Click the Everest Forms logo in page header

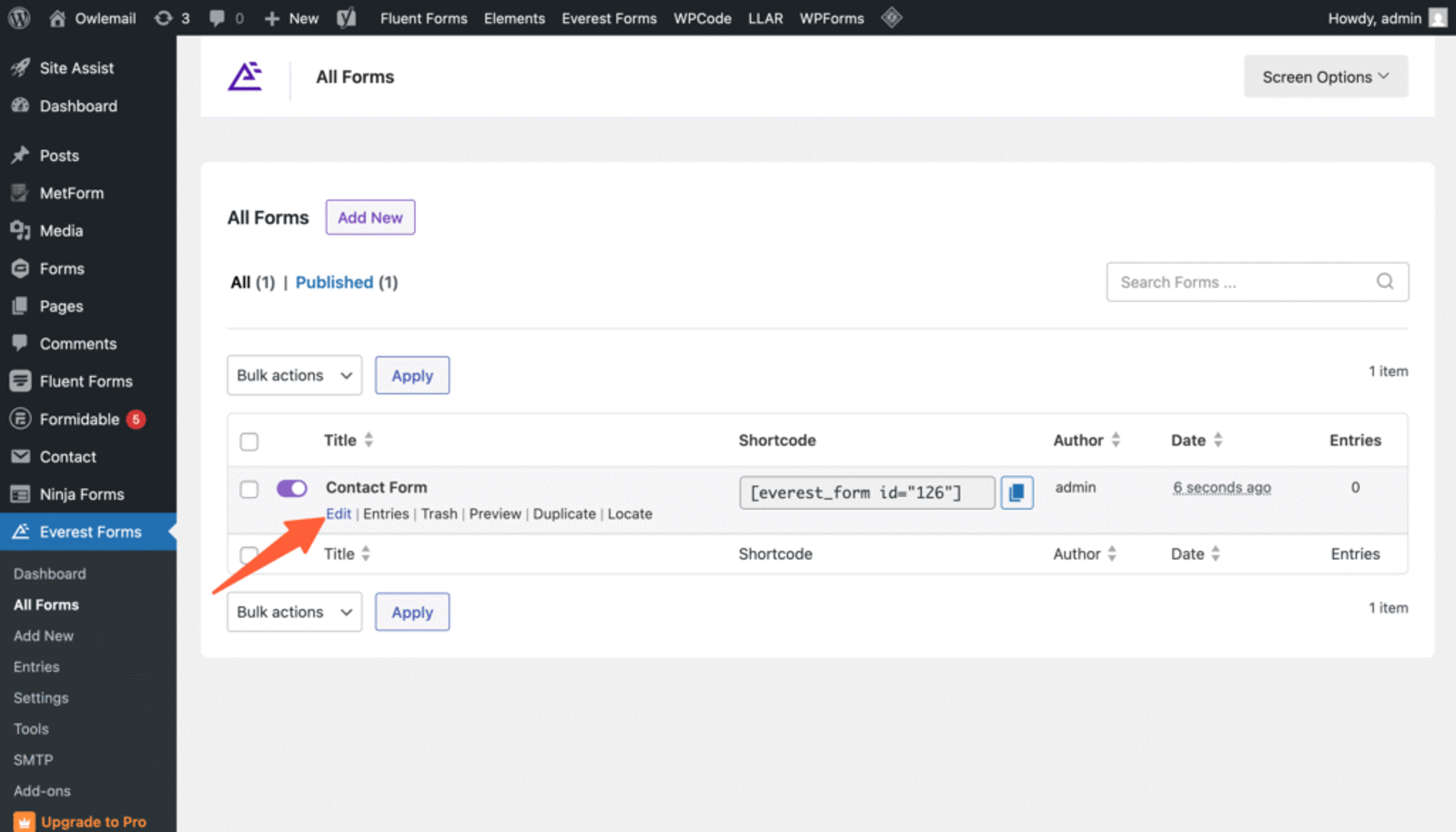coord(245,76)
